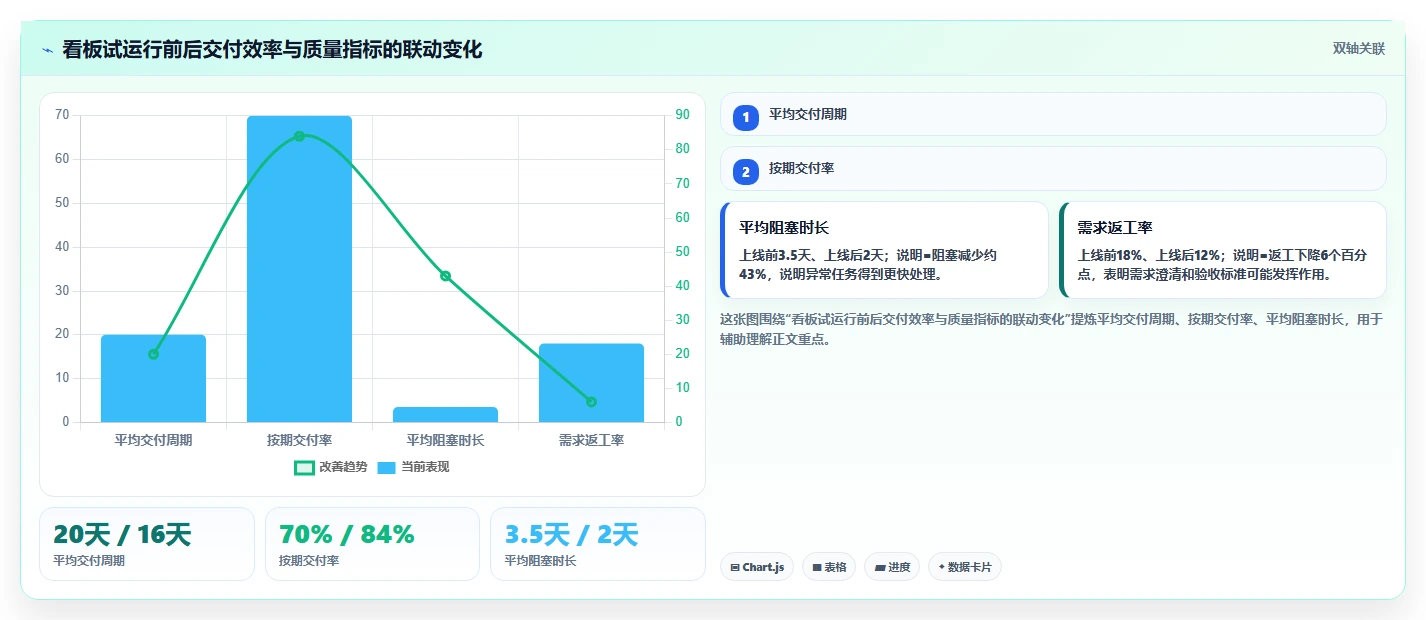
Task: Click the summary paragraph starting 这张图围绕
Action: click(x=1051, y=329)
